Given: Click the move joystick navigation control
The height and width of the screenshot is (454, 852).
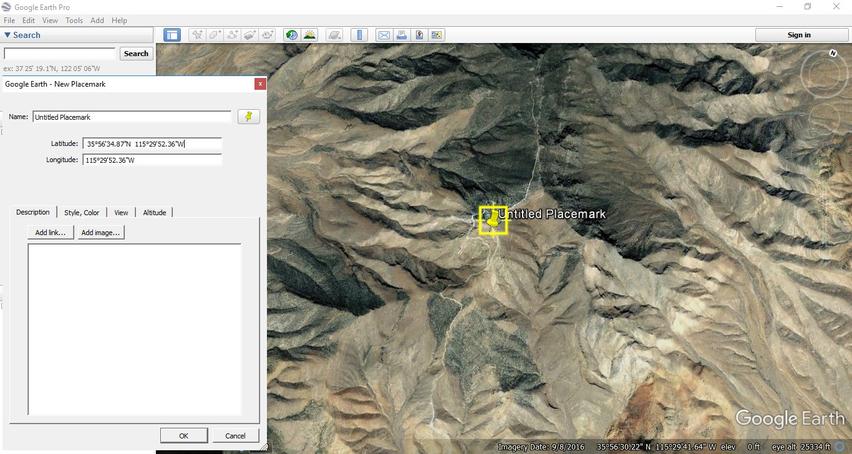Looking at the screenshot, I should point(824,118).
